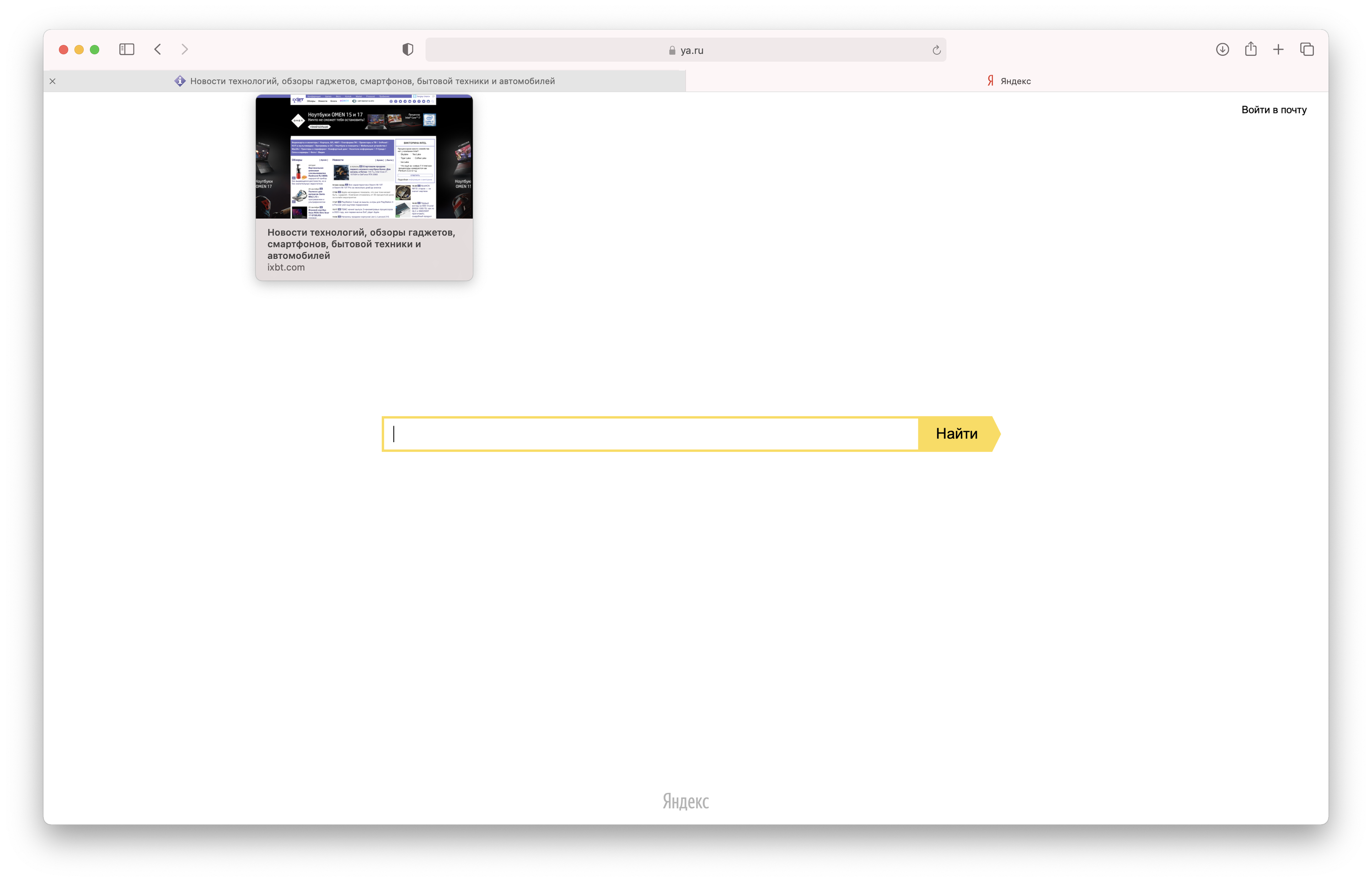The height and width of the screenshot is (882, 1372).
Task: Switch to the Новости технологий tab
Action: (x=372, y=81)
